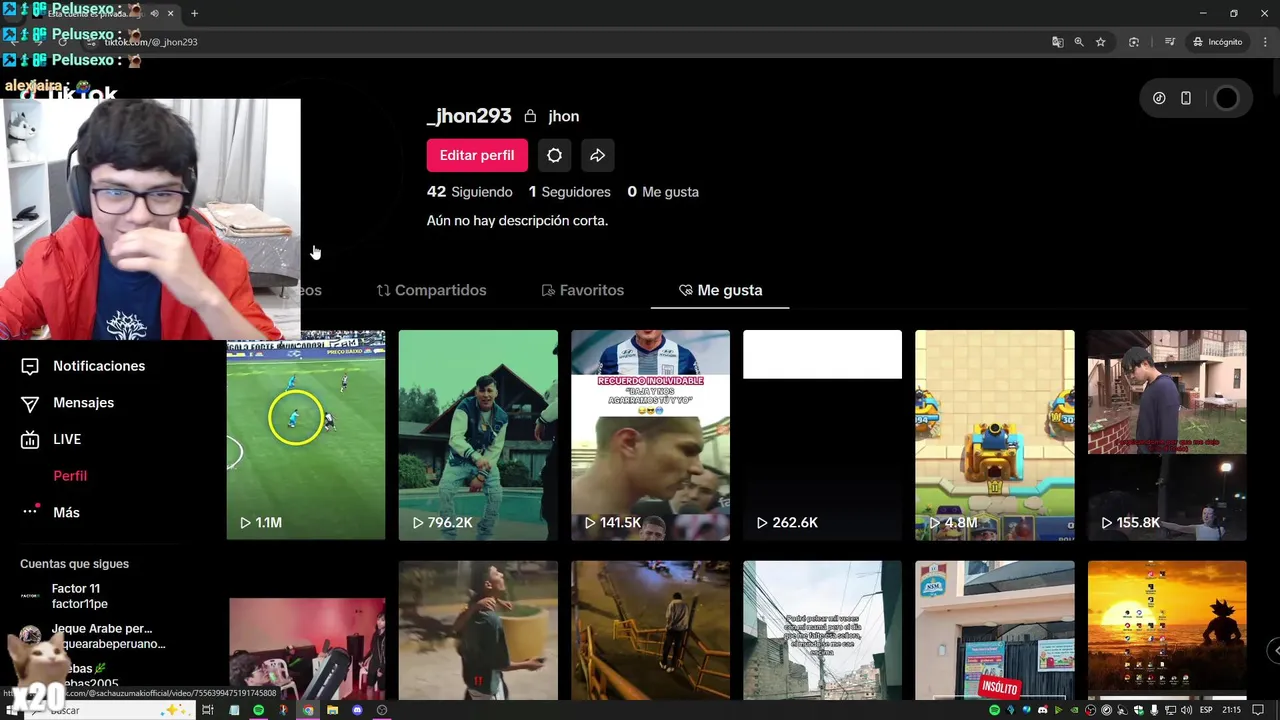Click the NVIDIA icon in system tray
The width and height of the screenshot is (1280, 720).
[x=1075, y=710]
